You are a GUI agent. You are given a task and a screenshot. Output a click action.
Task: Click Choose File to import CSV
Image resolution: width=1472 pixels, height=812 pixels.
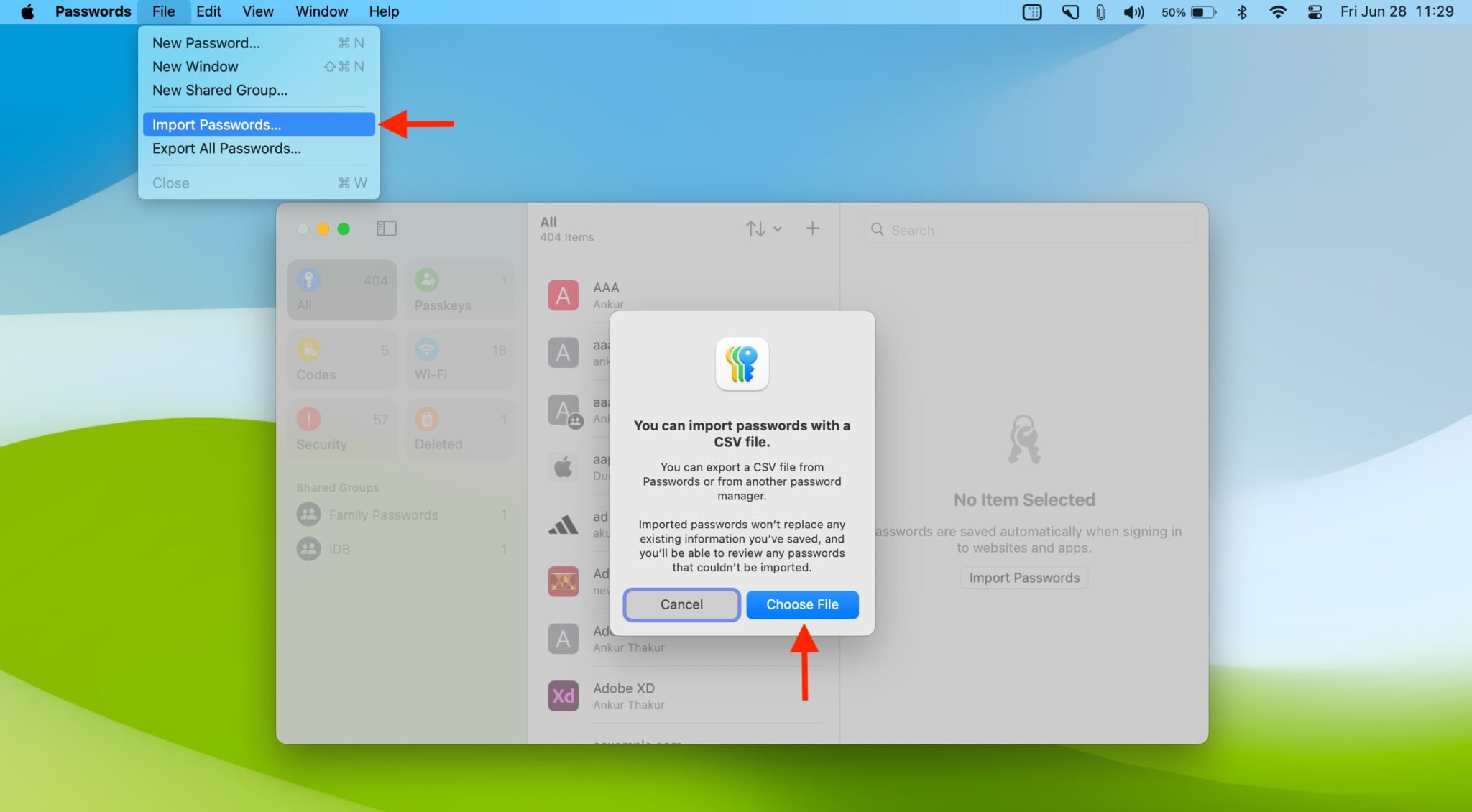coord(802,604)
